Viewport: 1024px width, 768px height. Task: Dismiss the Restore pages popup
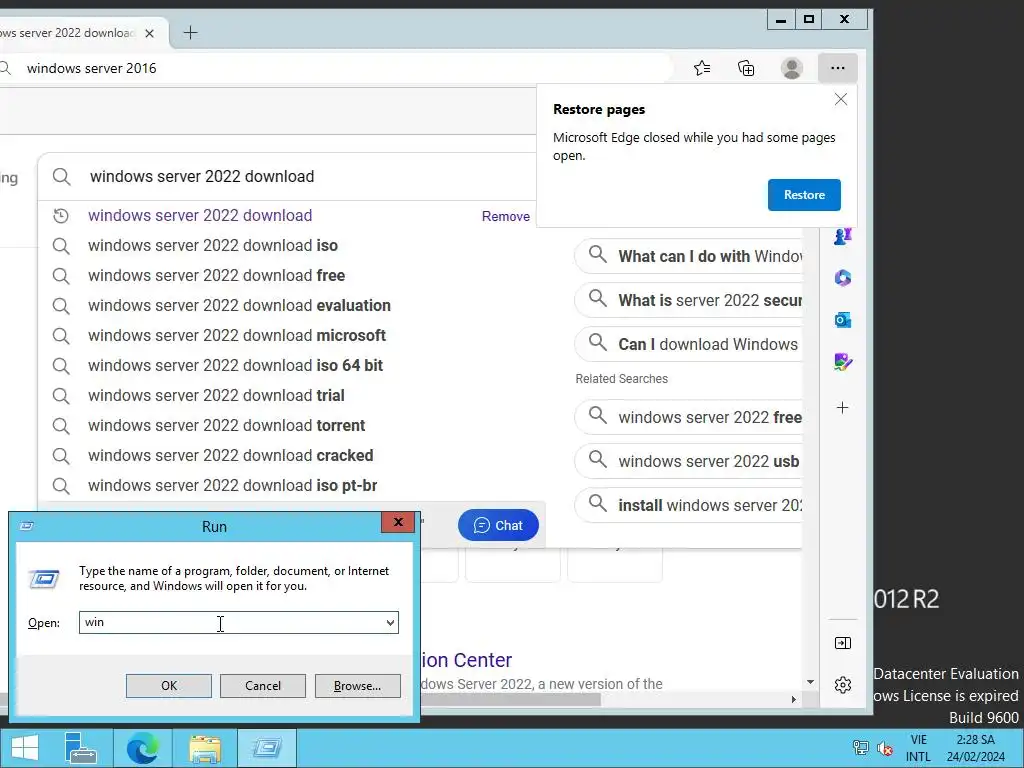(840, 99)
